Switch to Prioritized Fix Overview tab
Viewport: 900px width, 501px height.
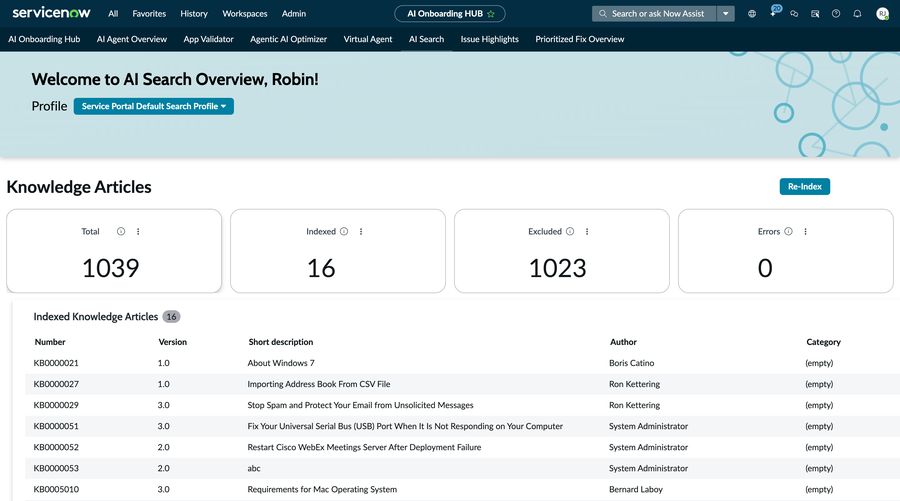pyautogui.click(x=580, y=39)
